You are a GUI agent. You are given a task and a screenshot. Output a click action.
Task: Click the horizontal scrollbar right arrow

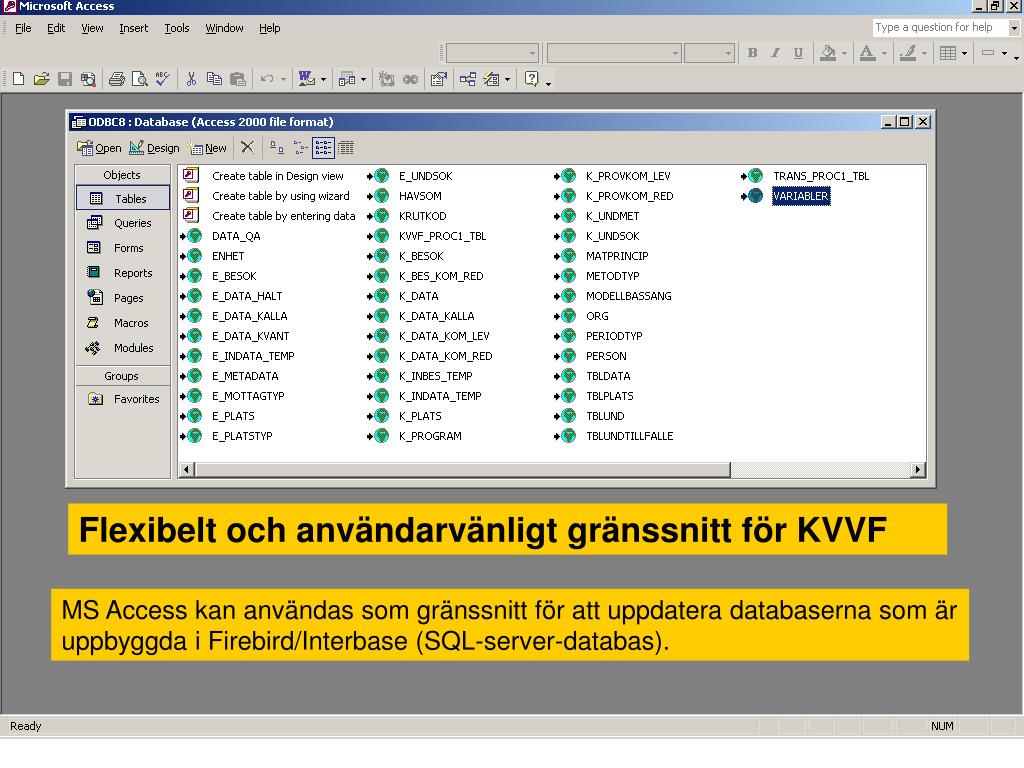click(918, 470)
